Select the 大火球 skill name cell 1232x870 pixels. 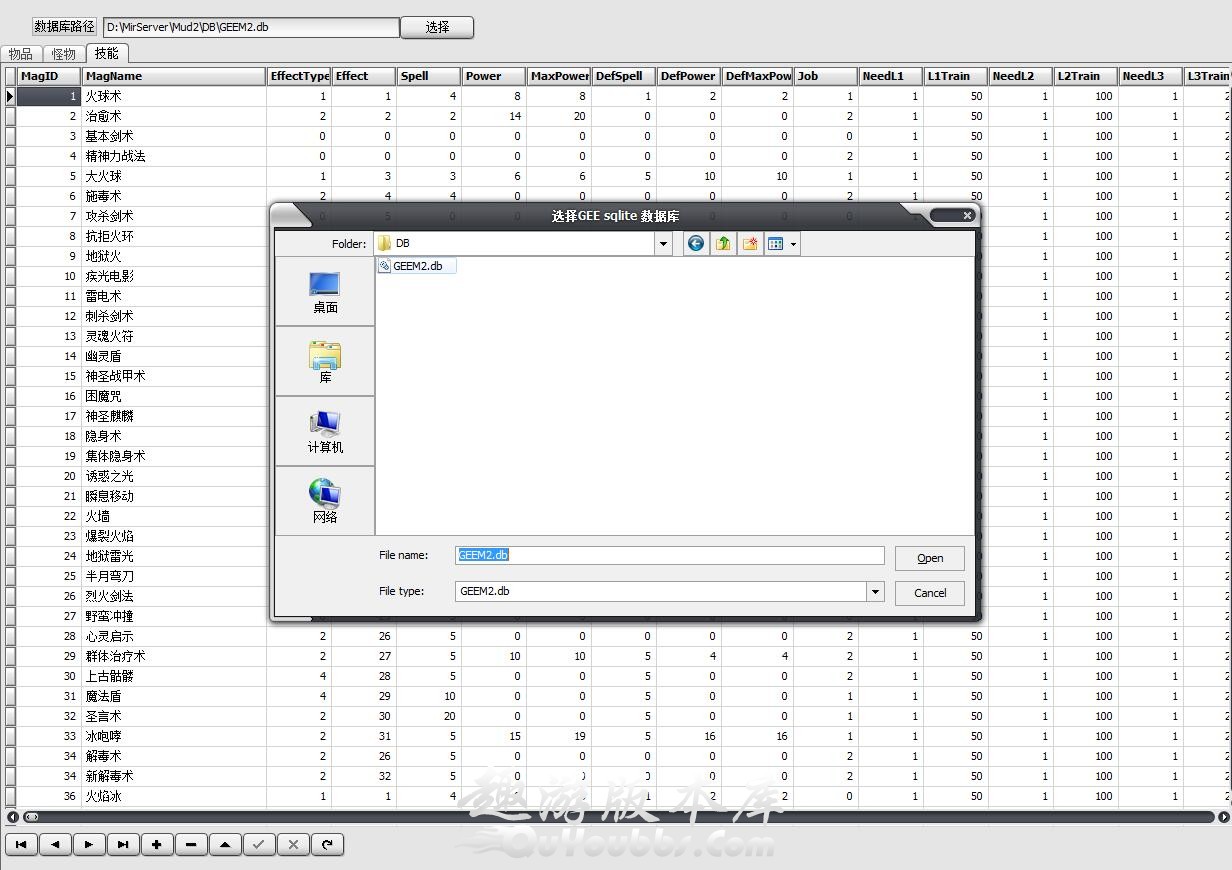pyautogui.click(x=174, y=176)
